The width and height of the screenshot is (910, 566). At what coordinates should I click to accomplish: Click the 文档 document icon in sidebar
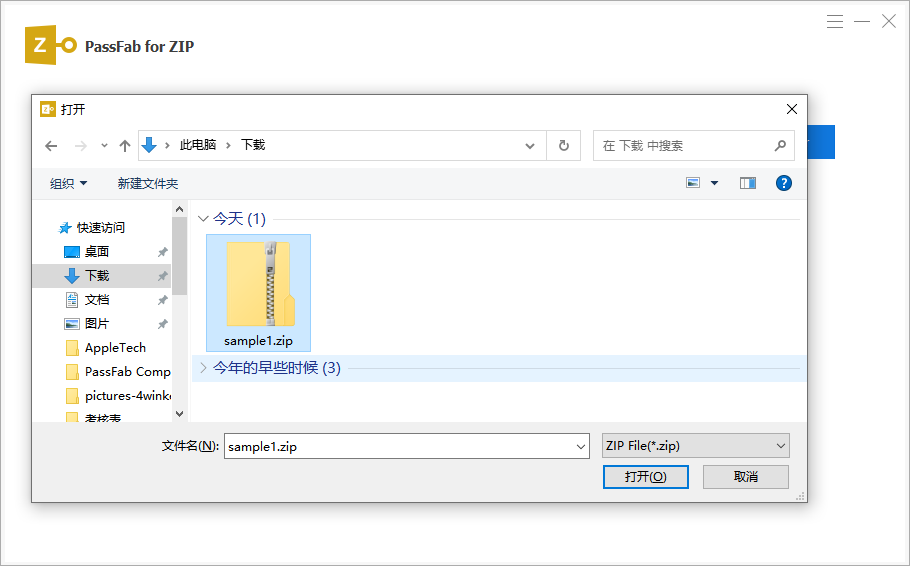pyautogui.click(x=71, y=300)
